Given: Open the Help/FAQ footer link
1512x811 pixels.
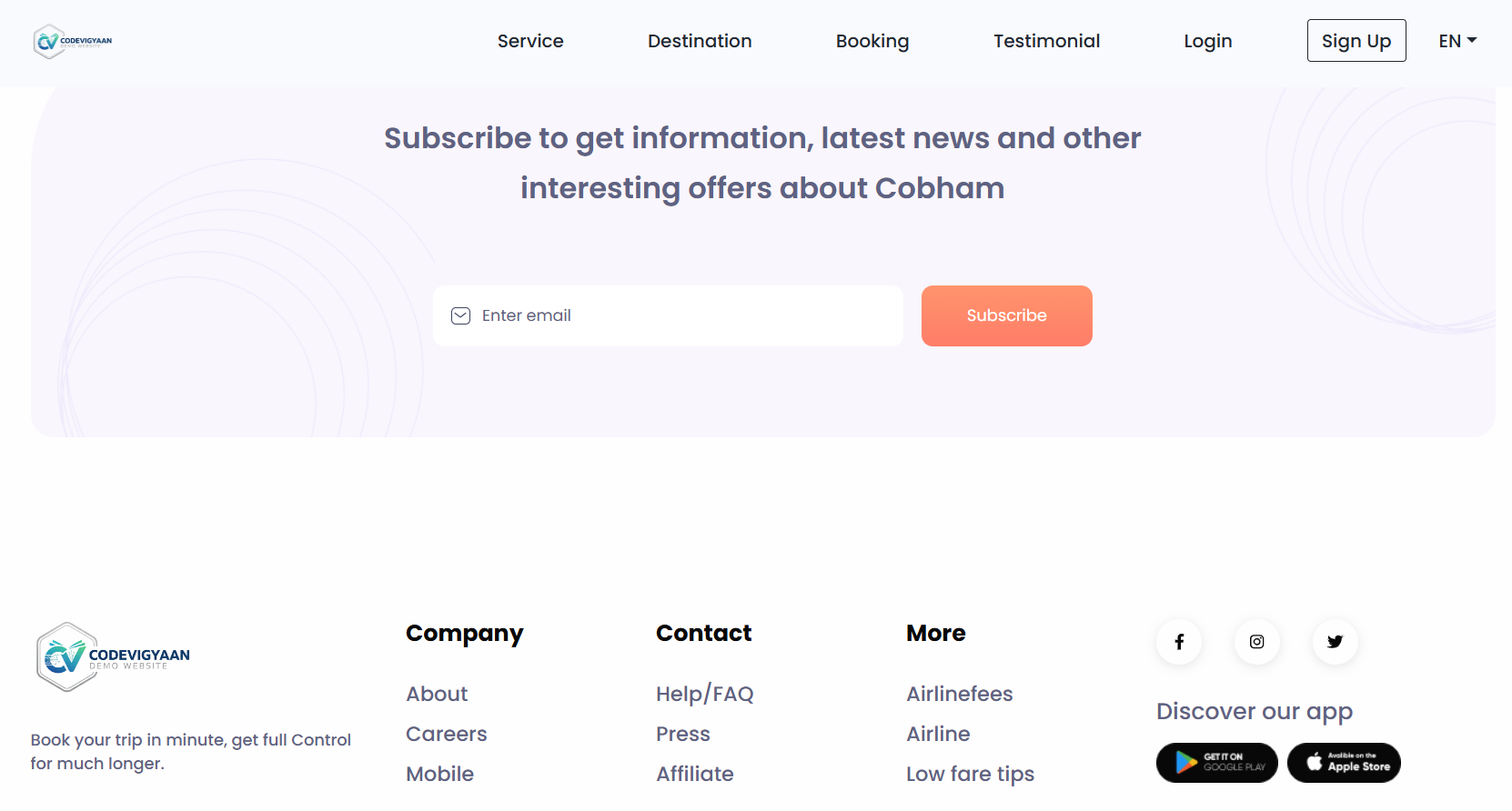Looking at the screenshot, I should pyautogui.click(x=704, y=694).
